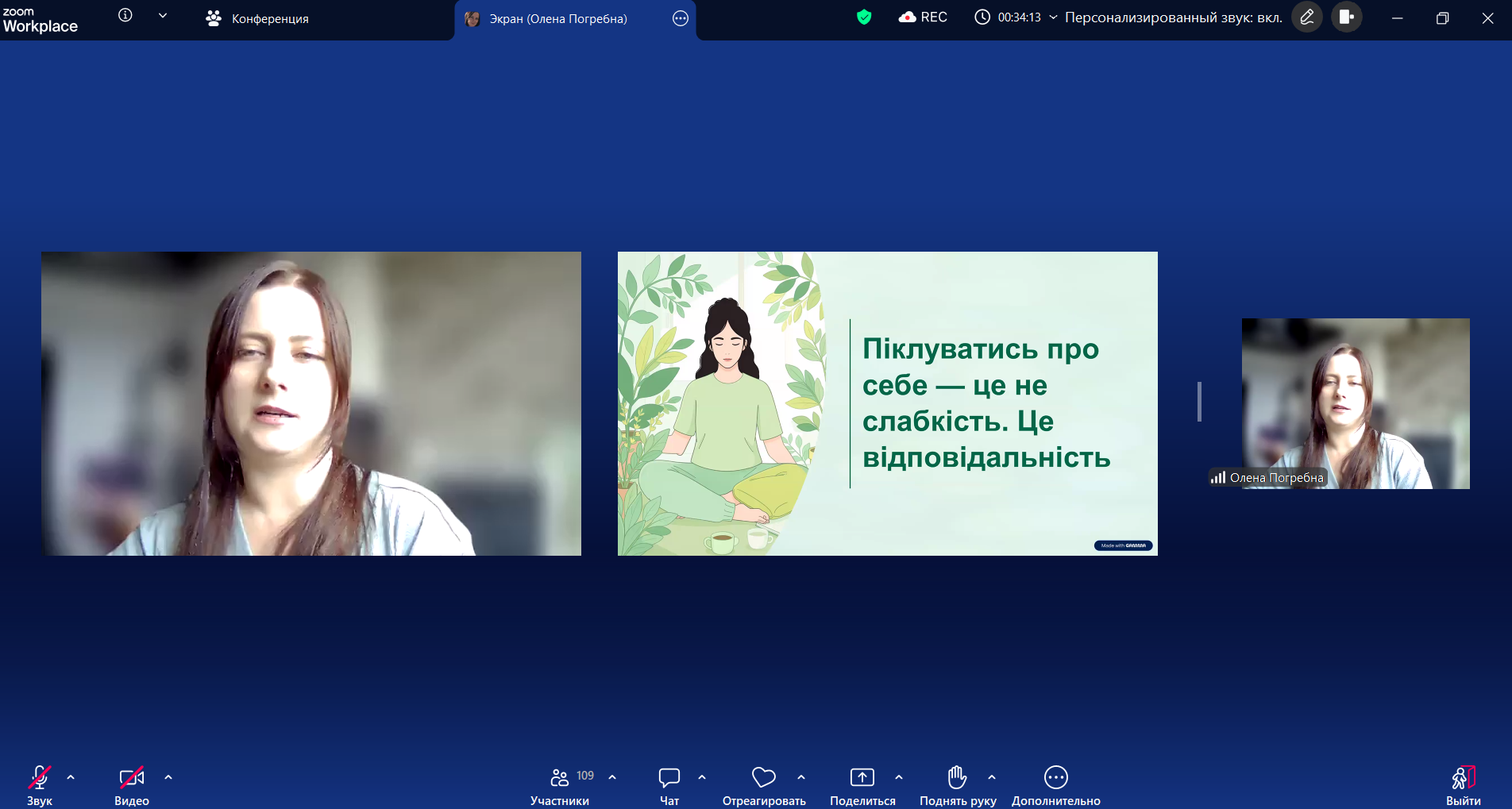Click the green encryption shield icon
Screen dimensions: 1512x809
(864, 17)
